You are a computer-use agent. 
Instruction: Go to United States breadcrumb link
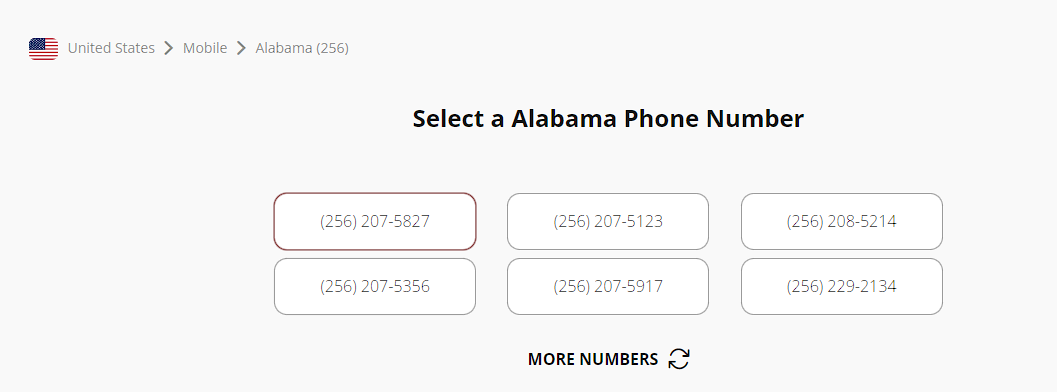tap(111, 48)
